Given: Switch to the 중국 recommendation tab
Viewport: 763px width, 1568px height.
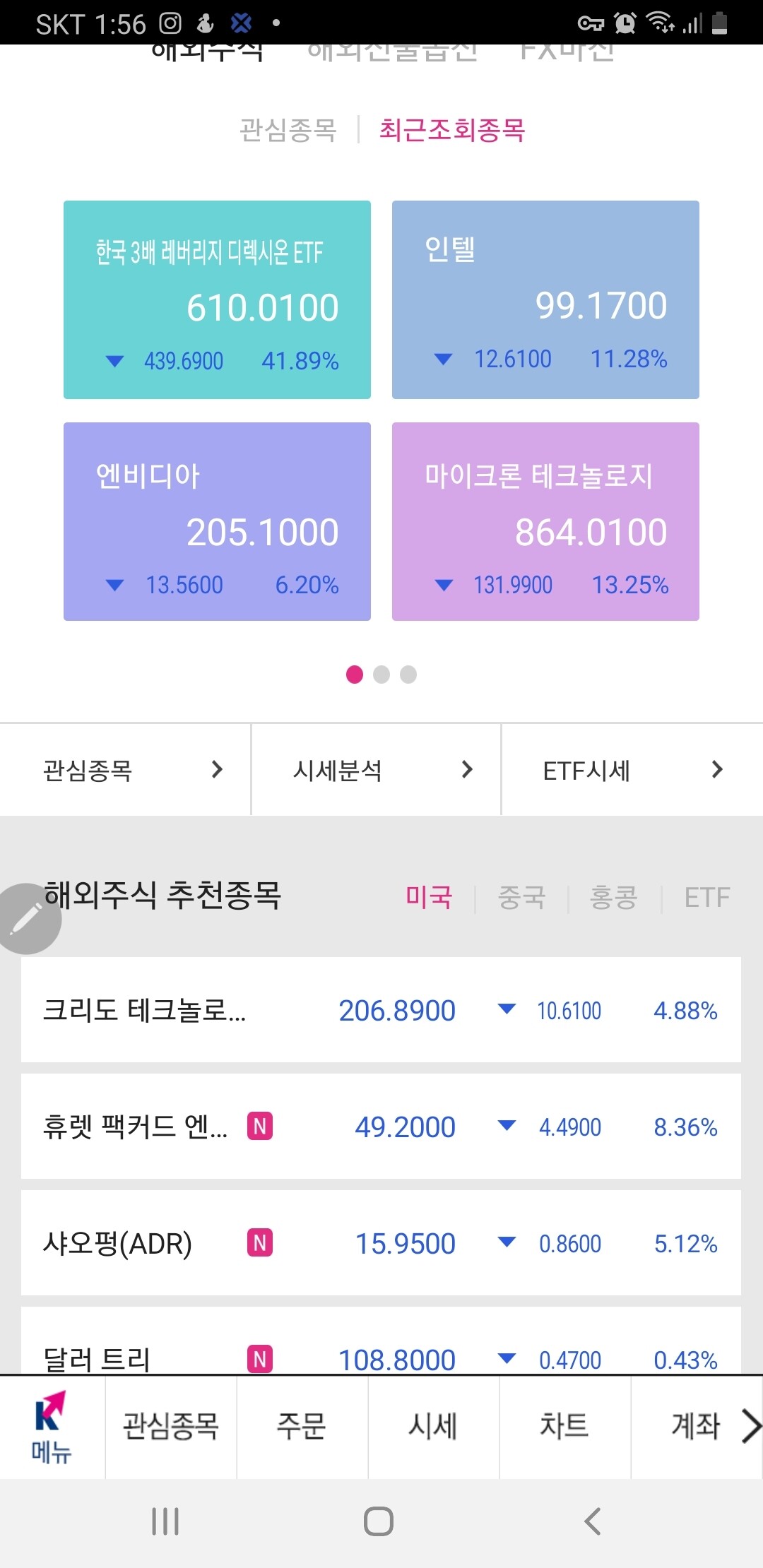Looking at the screenshot, I should point(521,897).
